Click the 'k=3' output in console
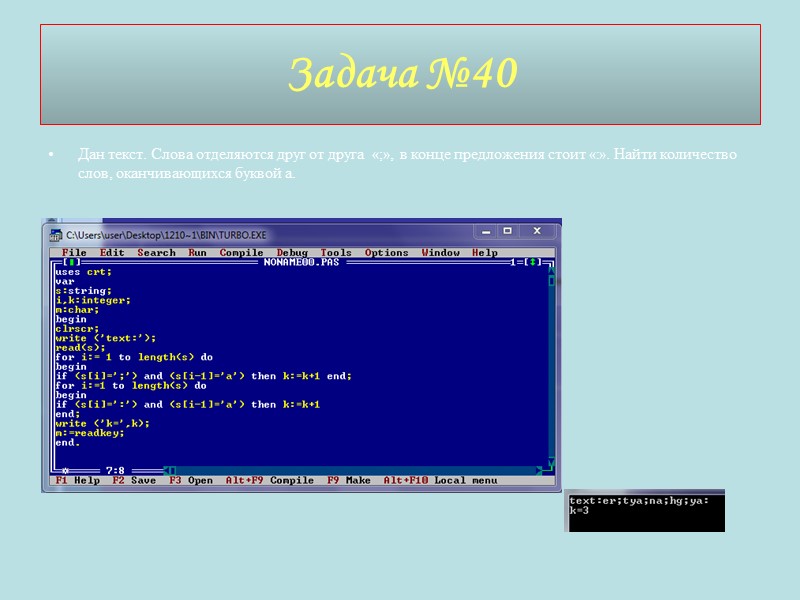This screenshot has width=800, height=600. pyautogui.click(x=579, y=511)
